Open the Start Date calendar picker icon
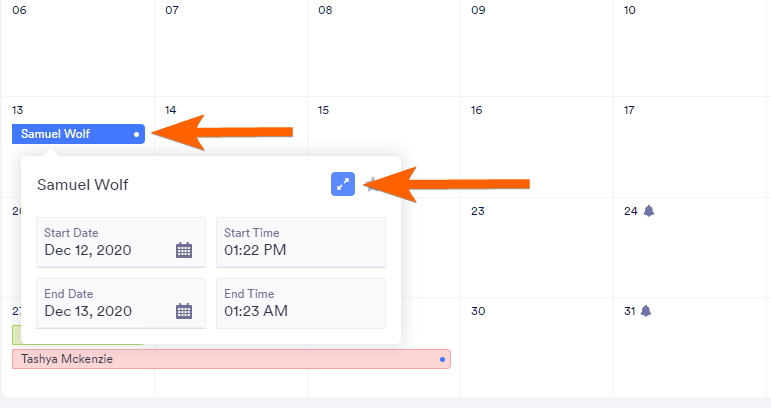The image size is (771, 408). [184, 250]
